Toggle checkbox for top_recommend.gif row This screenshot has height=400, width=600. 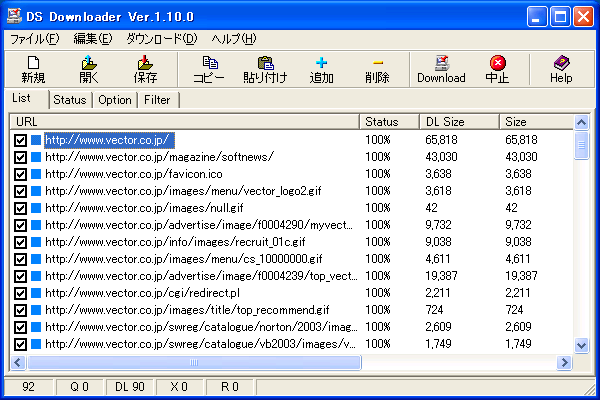click(20, 310)
